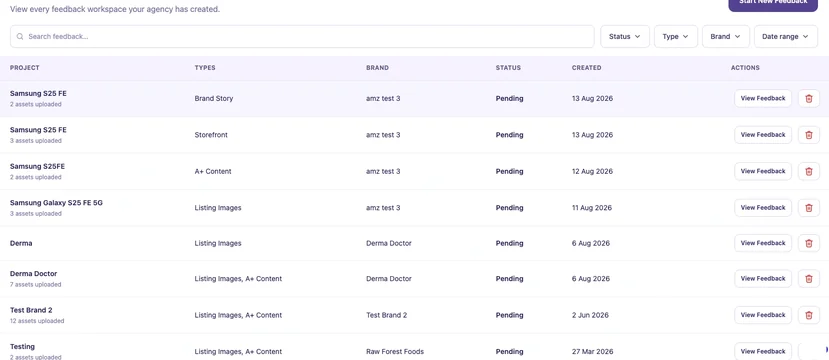This screenshot has width=829, height=360.
Task: Click the '12 assets uploaded' subtitle
Action: pyautogui.click(x=37, y=321)
